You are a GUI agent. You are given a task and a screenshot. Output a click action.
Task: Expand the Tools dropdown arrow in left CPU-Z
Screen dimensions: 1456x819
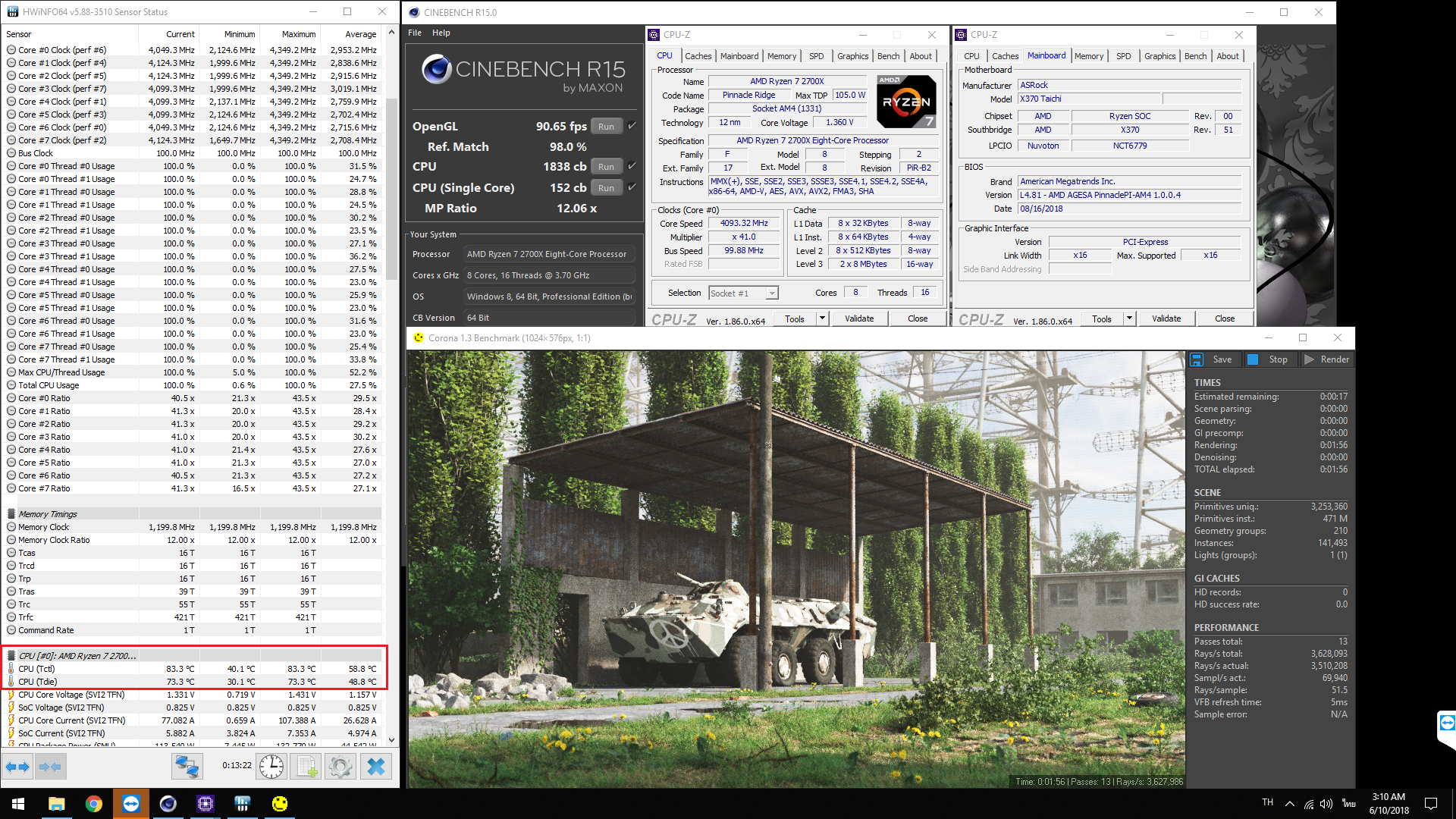822,318
